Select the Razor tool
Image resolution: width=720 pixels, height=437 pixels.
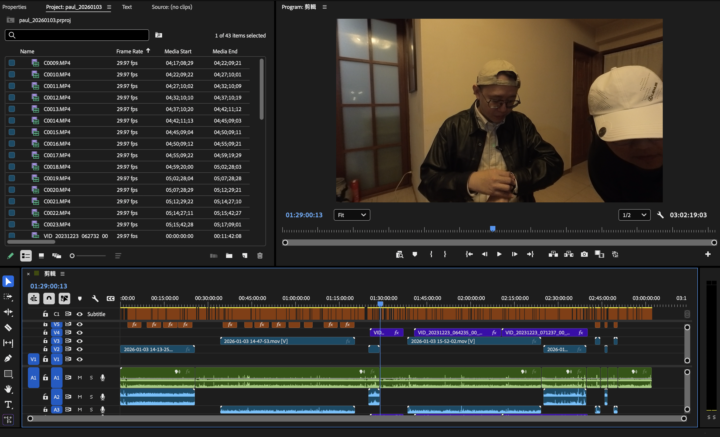coord(8,327)
